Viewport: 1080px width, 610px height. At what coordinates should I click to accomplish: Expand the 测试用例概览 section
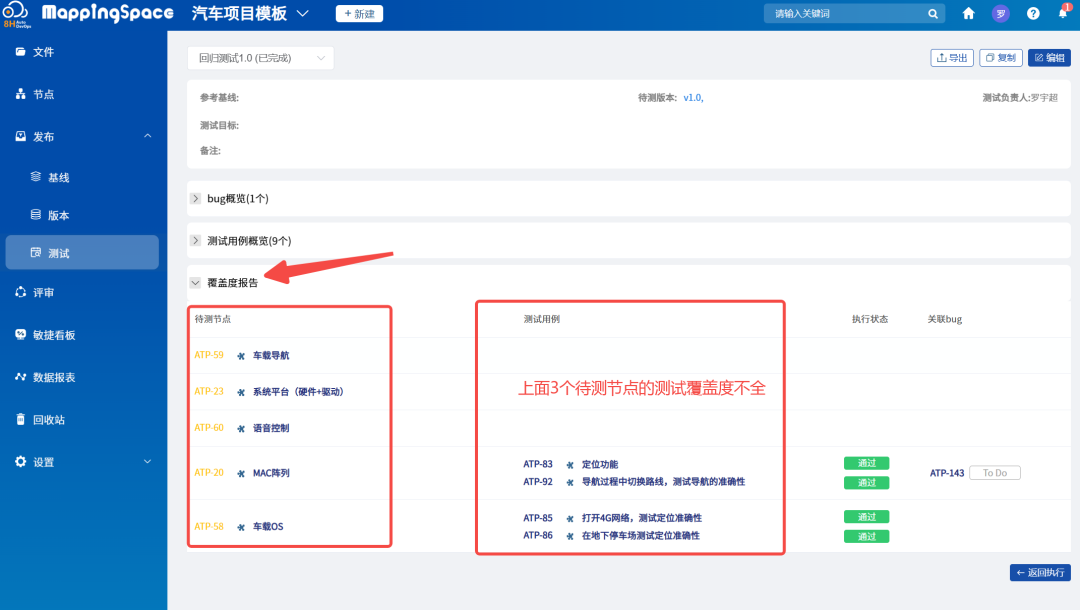pyautogui.click(x=196, y=241)
